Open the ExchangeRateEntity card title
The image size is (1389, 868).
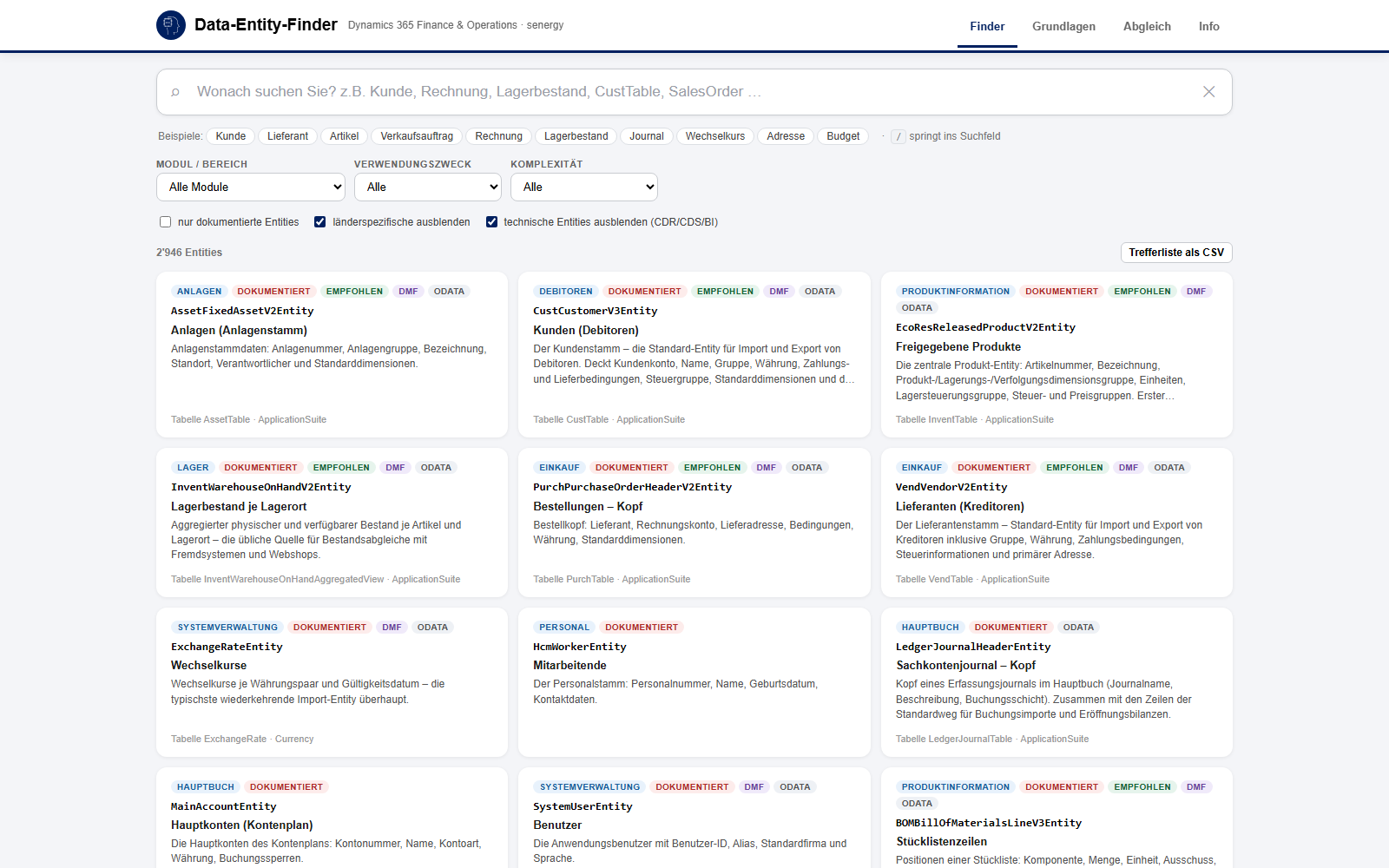click(227, 647)
